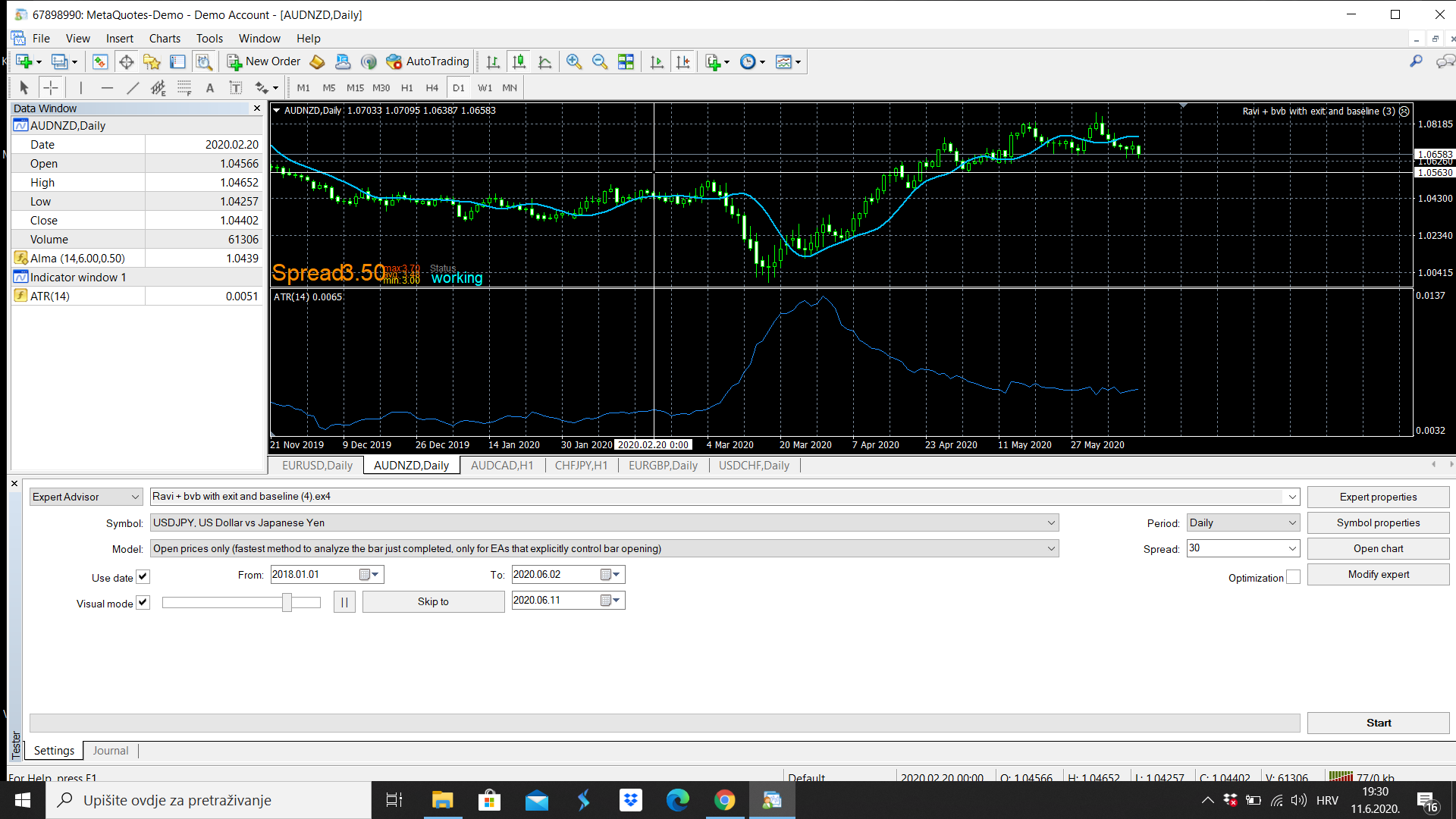This screenshot has height=819, width=1456.
Task: Close the Data Window panel
Action: tap(256, 108)
